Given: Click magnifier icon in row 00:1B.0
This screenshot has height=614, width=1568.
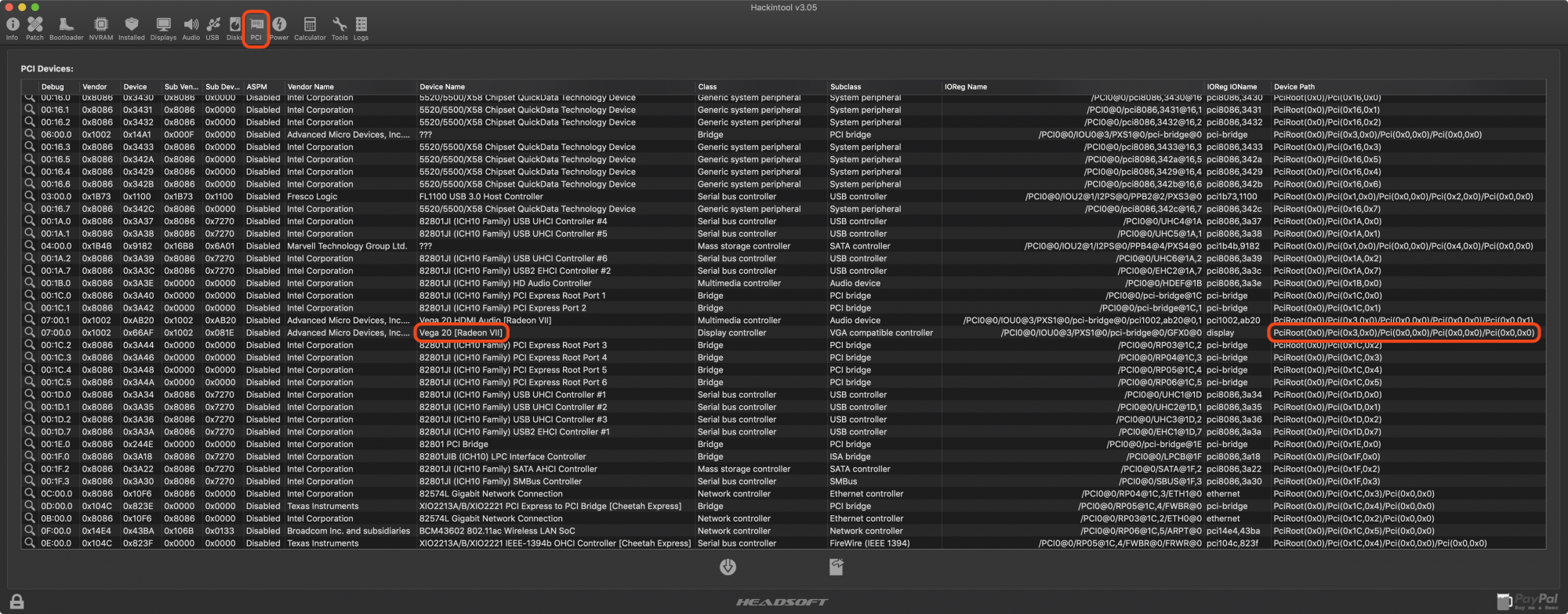Looking at the screenshot, I should (30, 283).
